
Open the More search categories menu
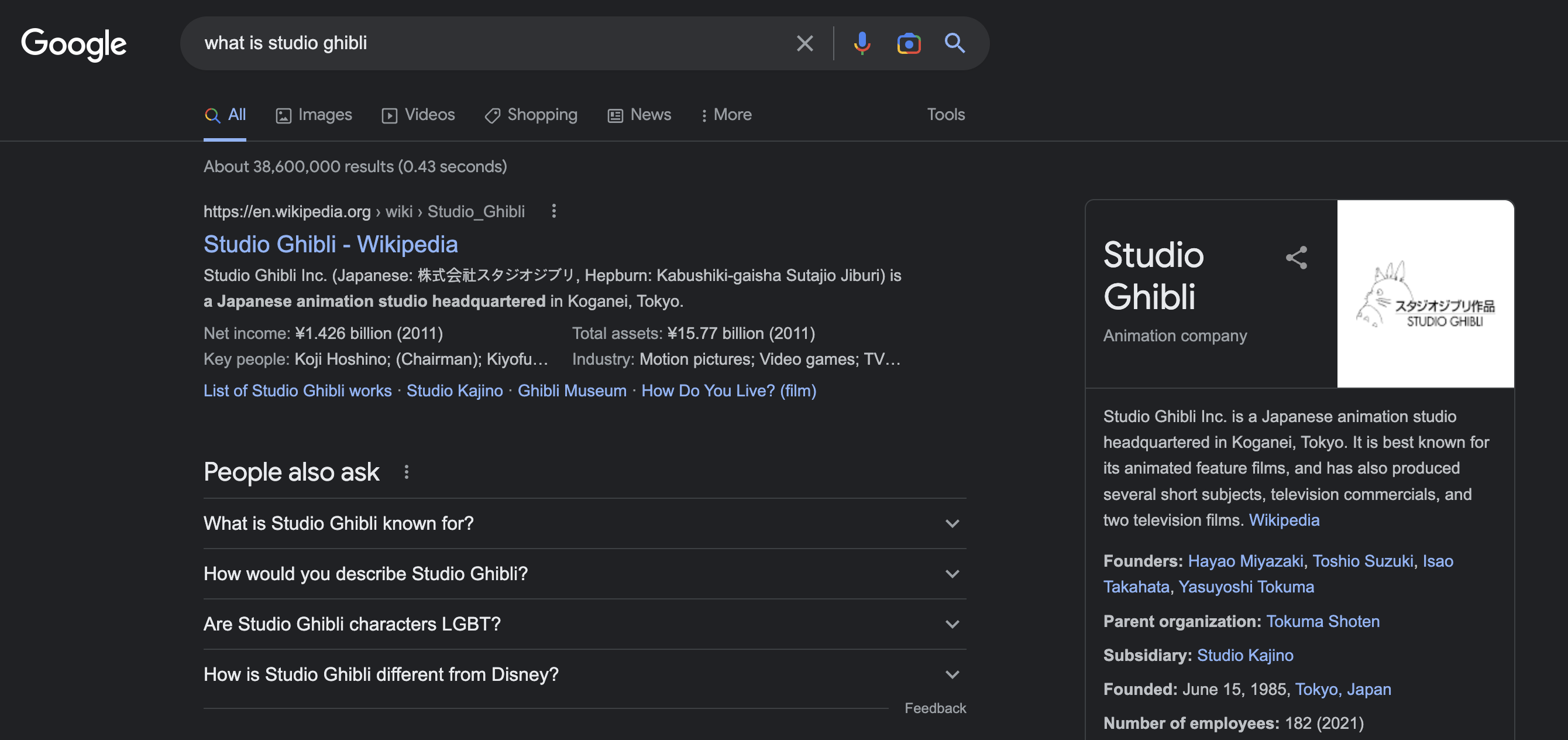(726, 115)
